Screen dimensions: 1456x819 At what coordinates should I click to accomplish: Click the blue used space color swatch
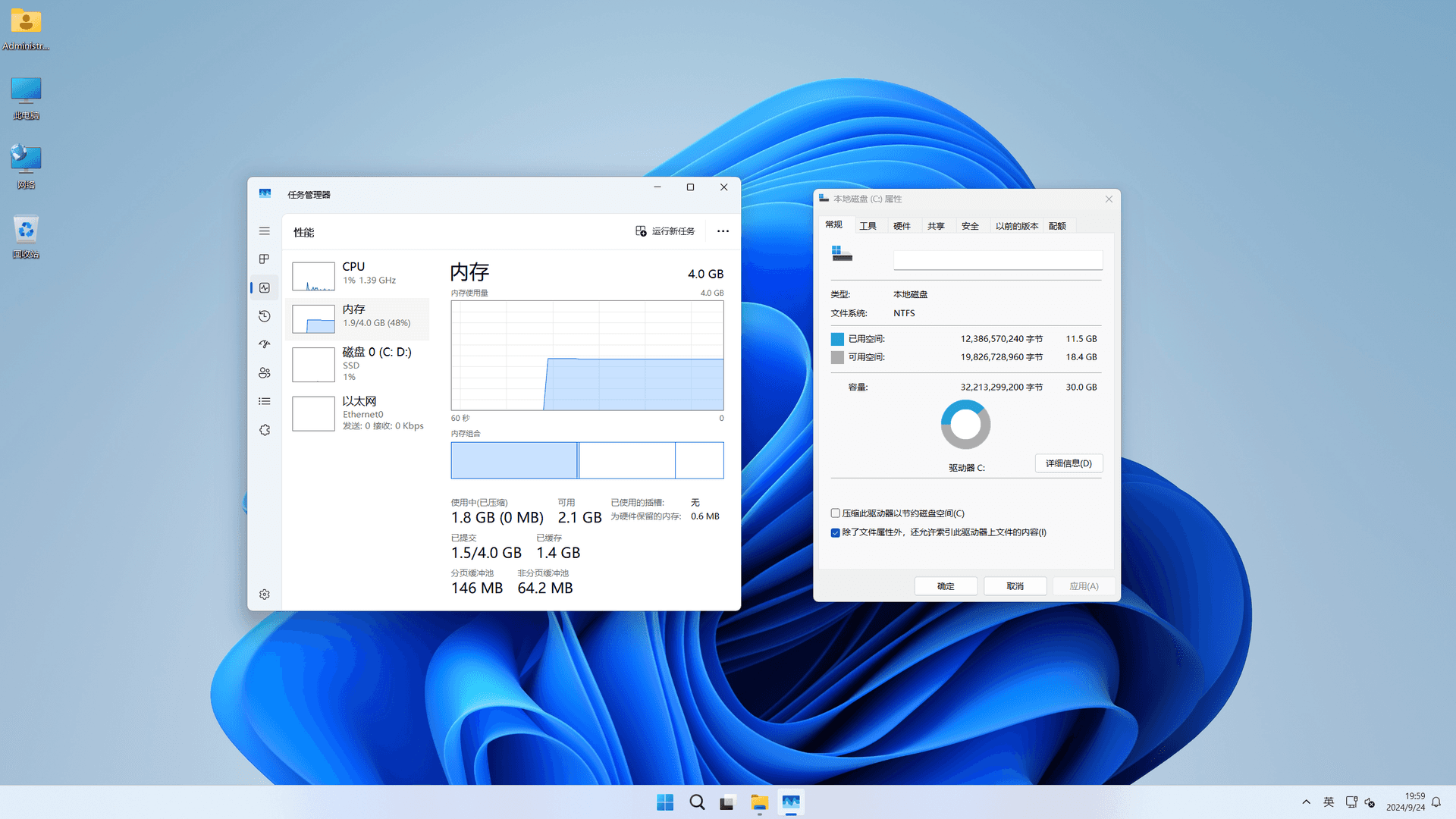pos(837,339)
